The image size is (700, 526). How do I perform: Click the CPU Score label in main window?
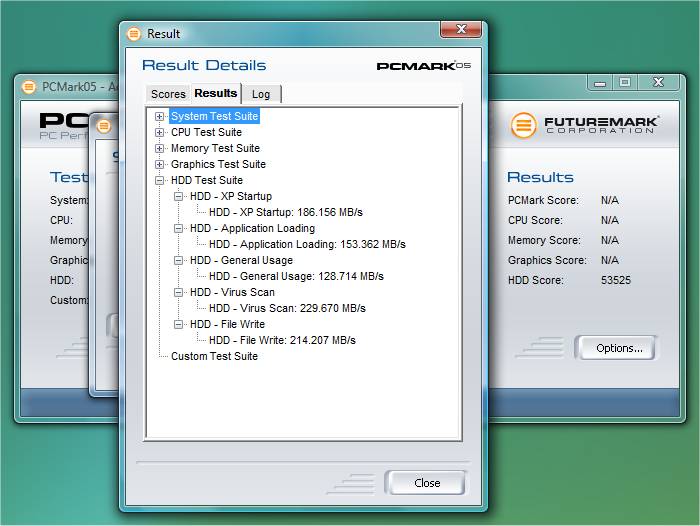535,221
